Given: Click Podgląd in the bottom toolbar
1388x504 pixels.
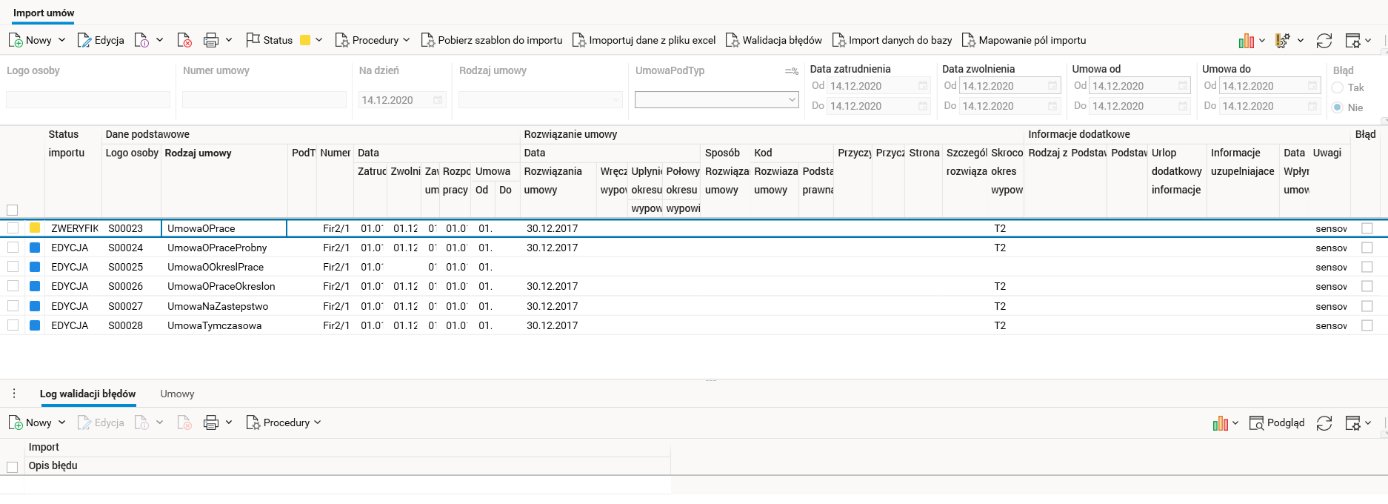Looking at the screenshot, I should (1277, 423).
